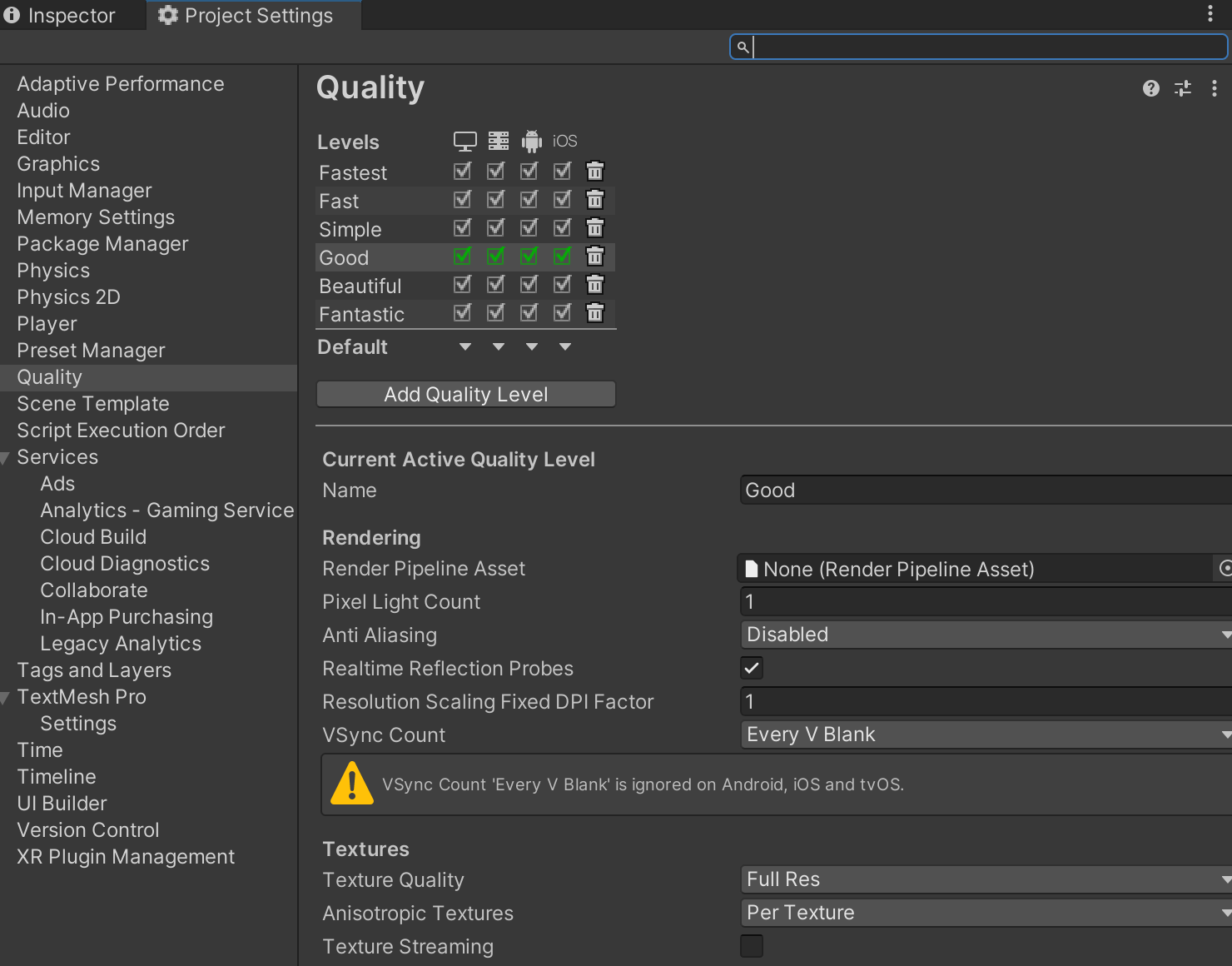Delete the Fastest quality level
1232x966 pixels.
(x=594, y=172)
